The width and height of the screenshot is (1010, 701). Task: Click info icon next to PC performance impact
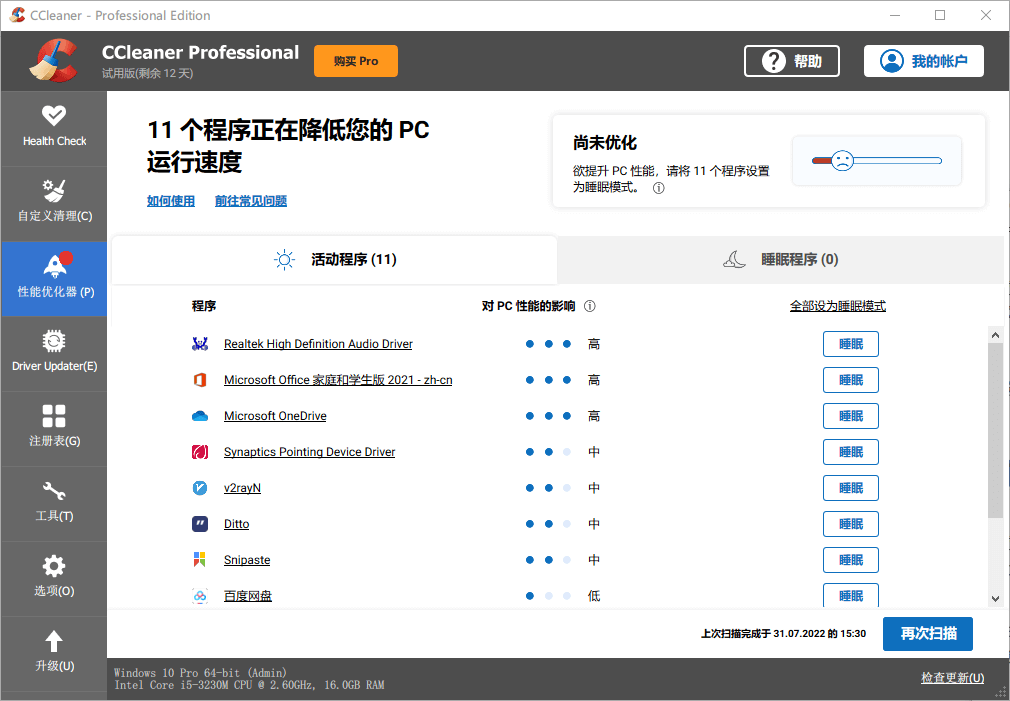589,306
